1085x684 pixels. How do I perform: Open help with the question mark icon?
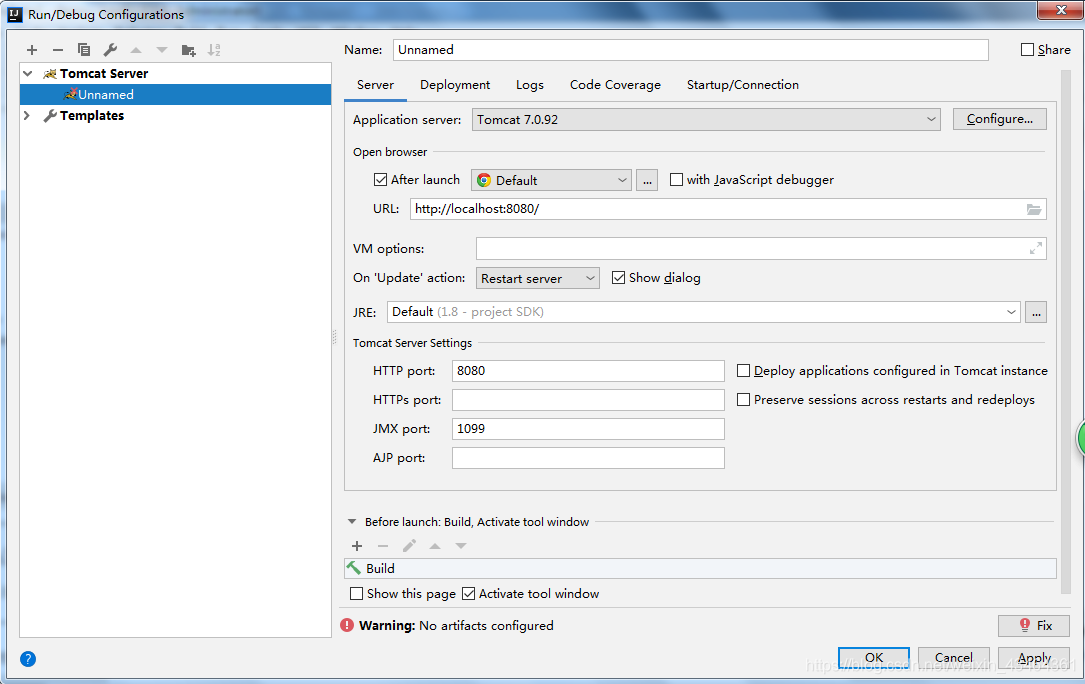coord(28,658)
